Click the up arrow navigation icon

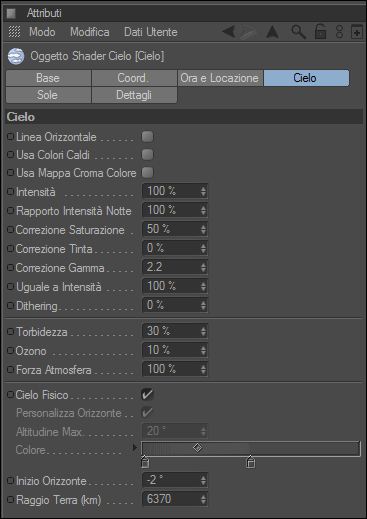tap(273, 32)
